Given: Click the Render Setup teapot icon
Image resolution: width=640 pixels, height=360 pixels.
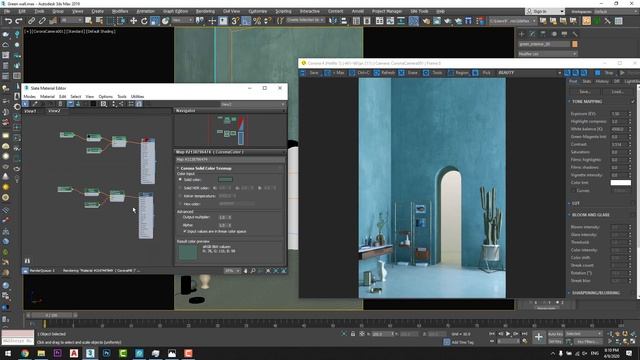Looking at the screenshot, I should coord(426,20).
